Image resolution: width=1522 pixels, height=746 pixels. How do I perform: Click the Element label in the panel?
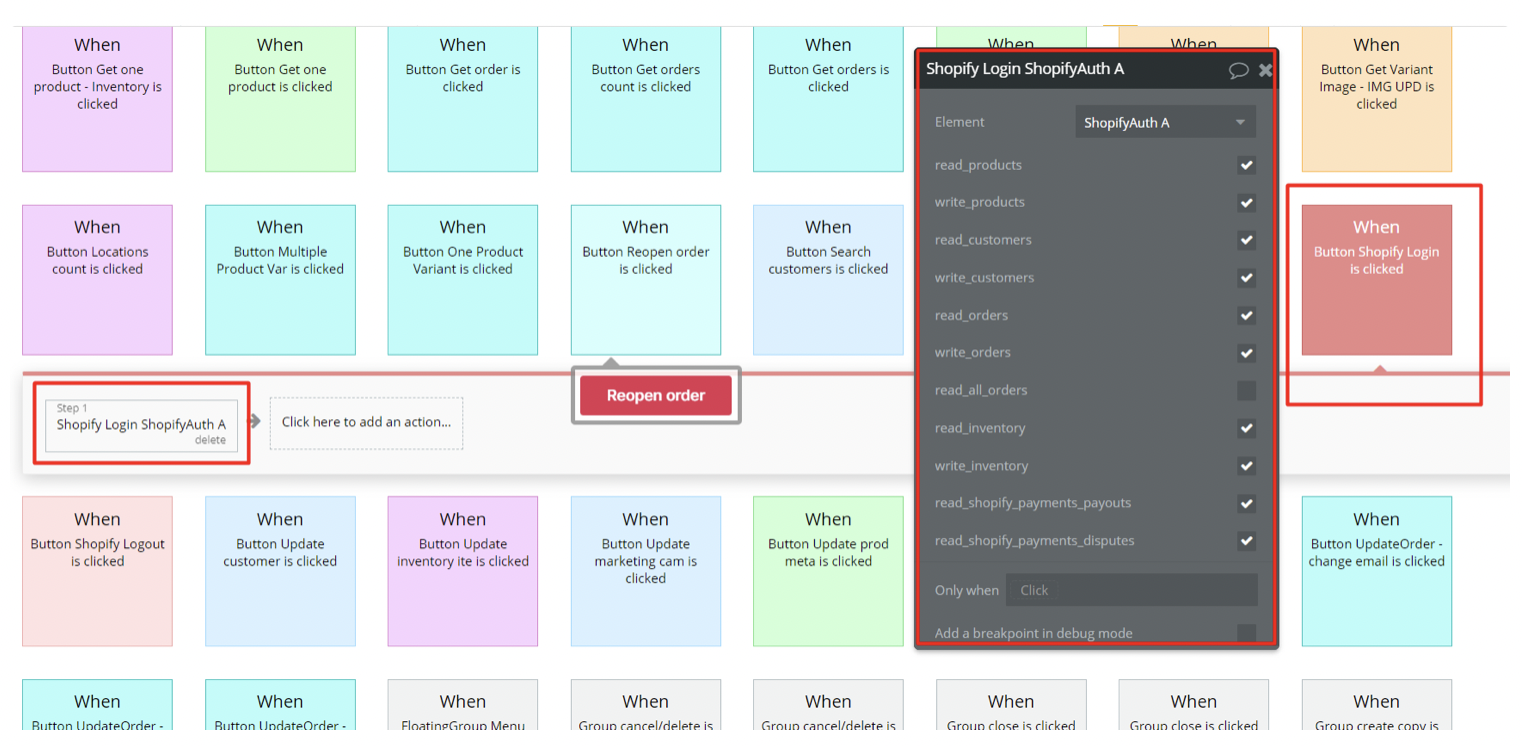(x=960, y=122)
